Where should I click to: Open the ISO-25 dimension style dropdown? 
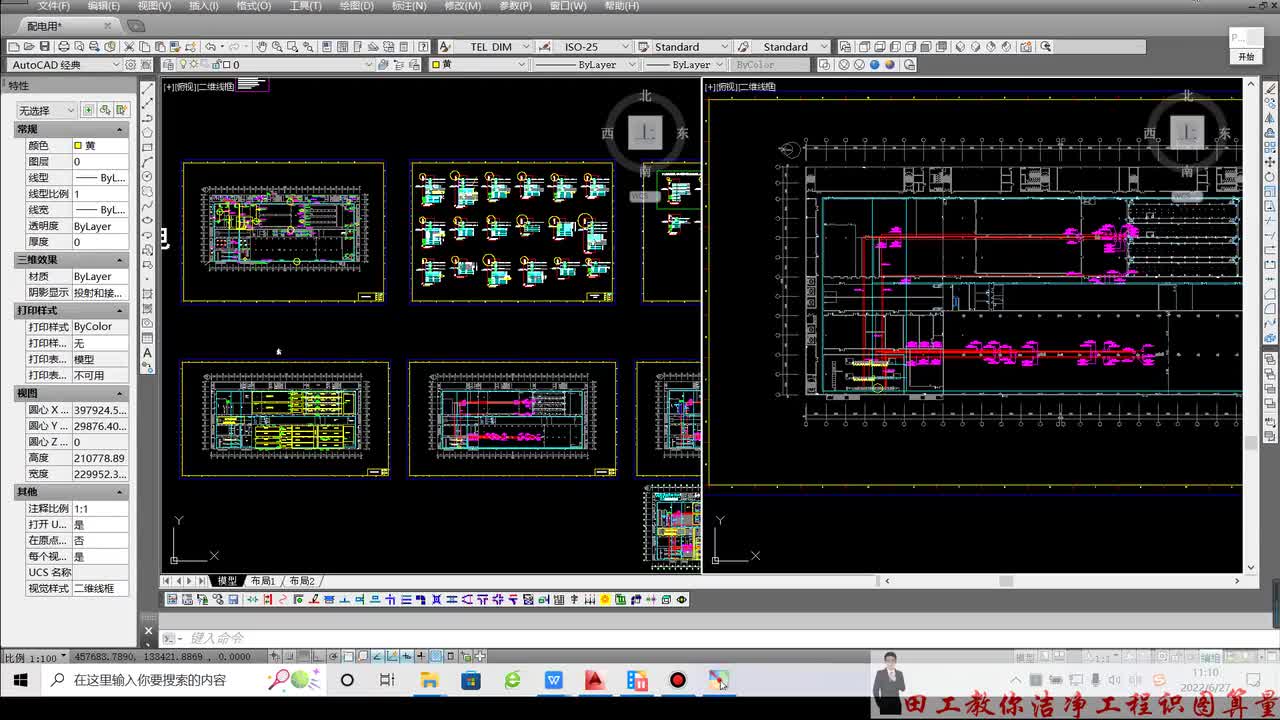(594, 47)
